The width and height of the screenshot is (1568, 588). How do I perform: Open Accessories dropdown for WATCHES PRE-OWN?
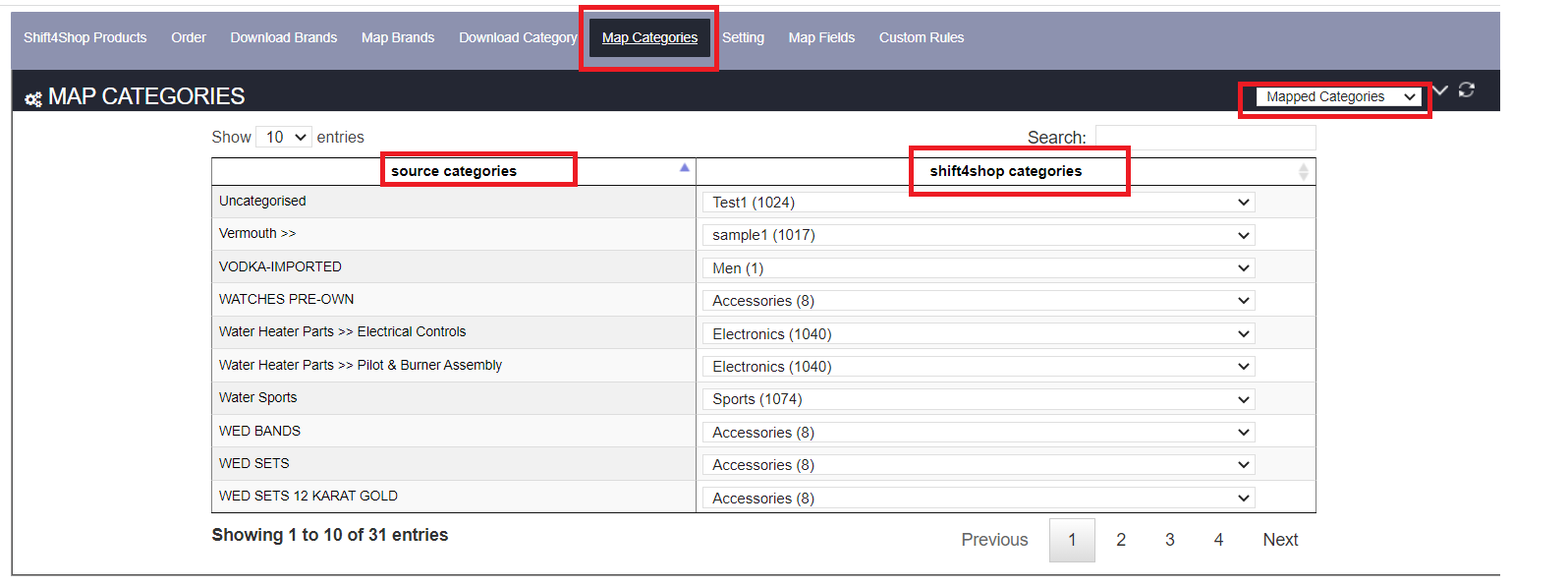pos(979,300)
